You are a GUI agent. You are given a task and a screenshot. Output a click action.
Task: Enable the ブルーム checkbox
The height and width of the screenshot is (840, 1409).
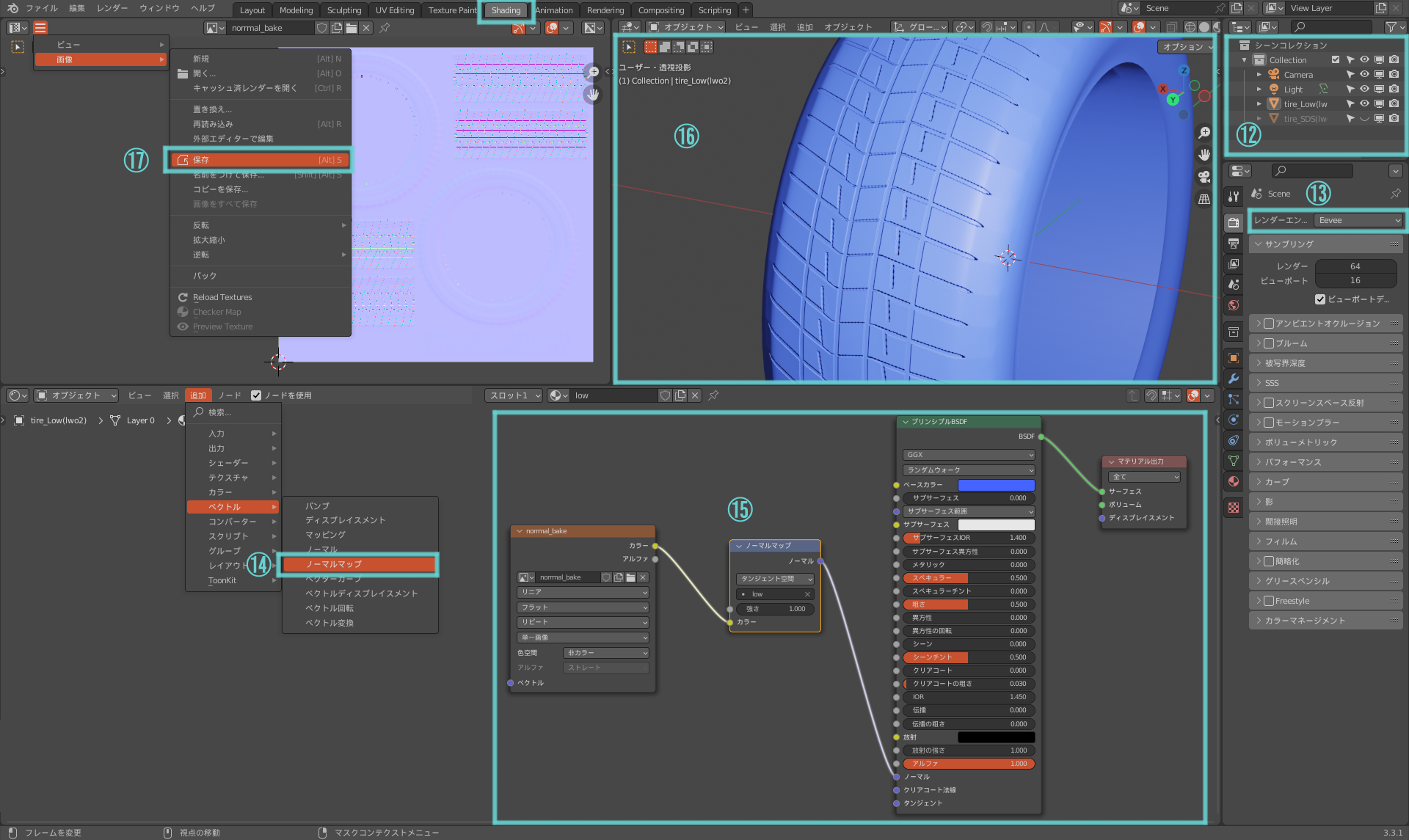pyautogui.click(x=1269, y=343)
